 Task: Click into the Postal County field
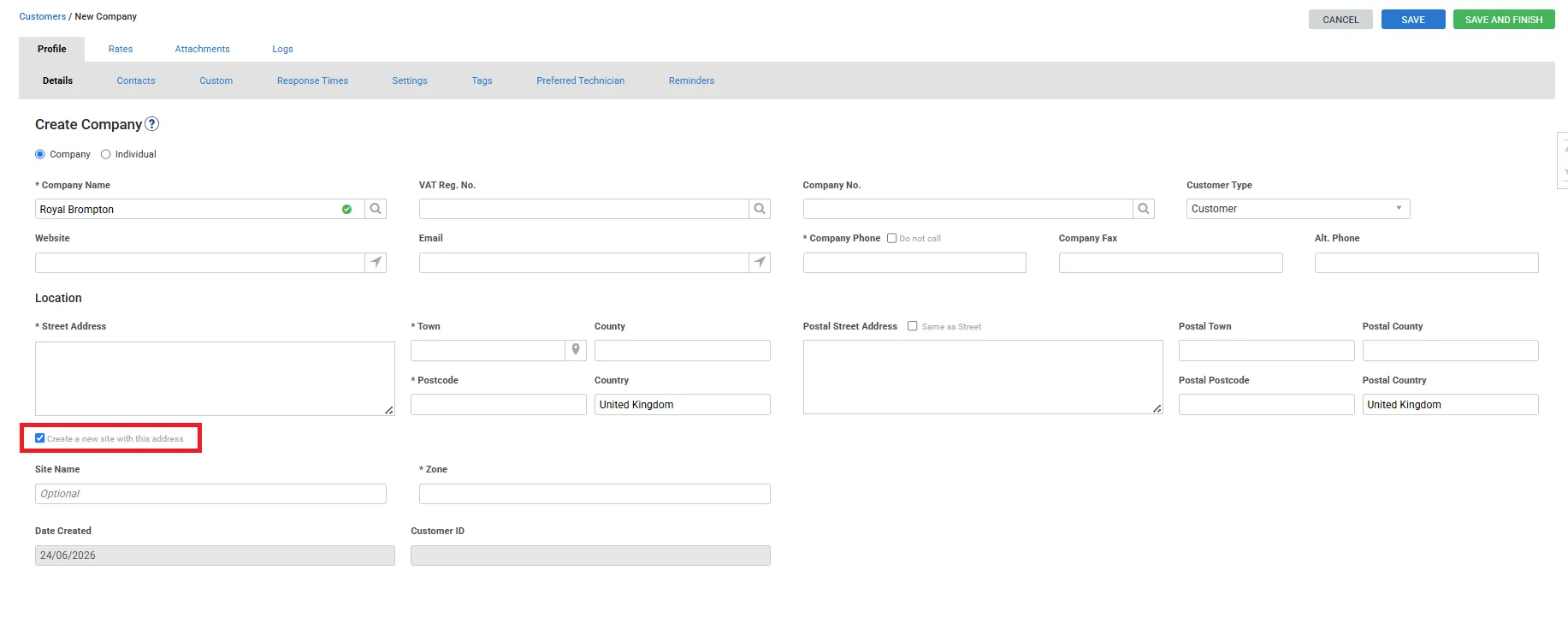coord(1450,349)
